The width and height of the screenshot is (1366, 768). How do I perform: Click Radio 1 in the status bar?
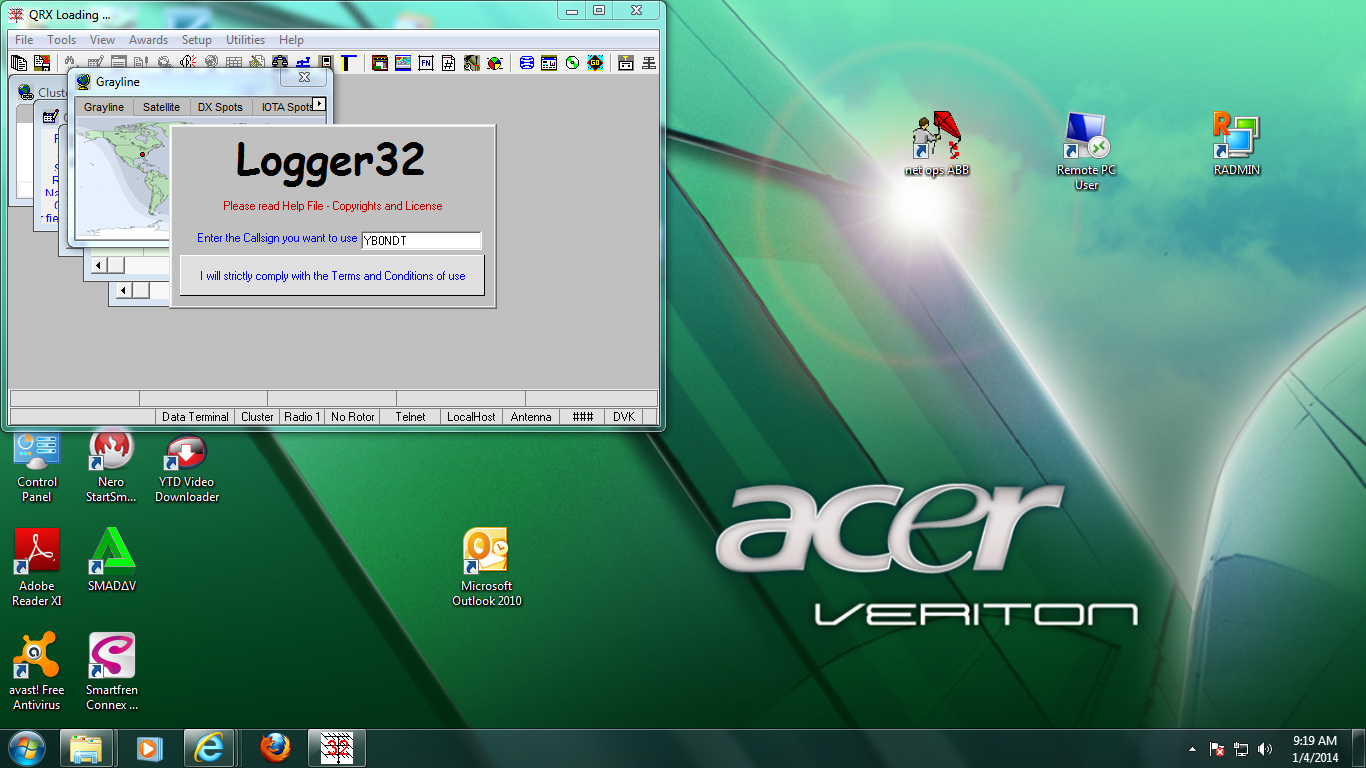[302, 417]
